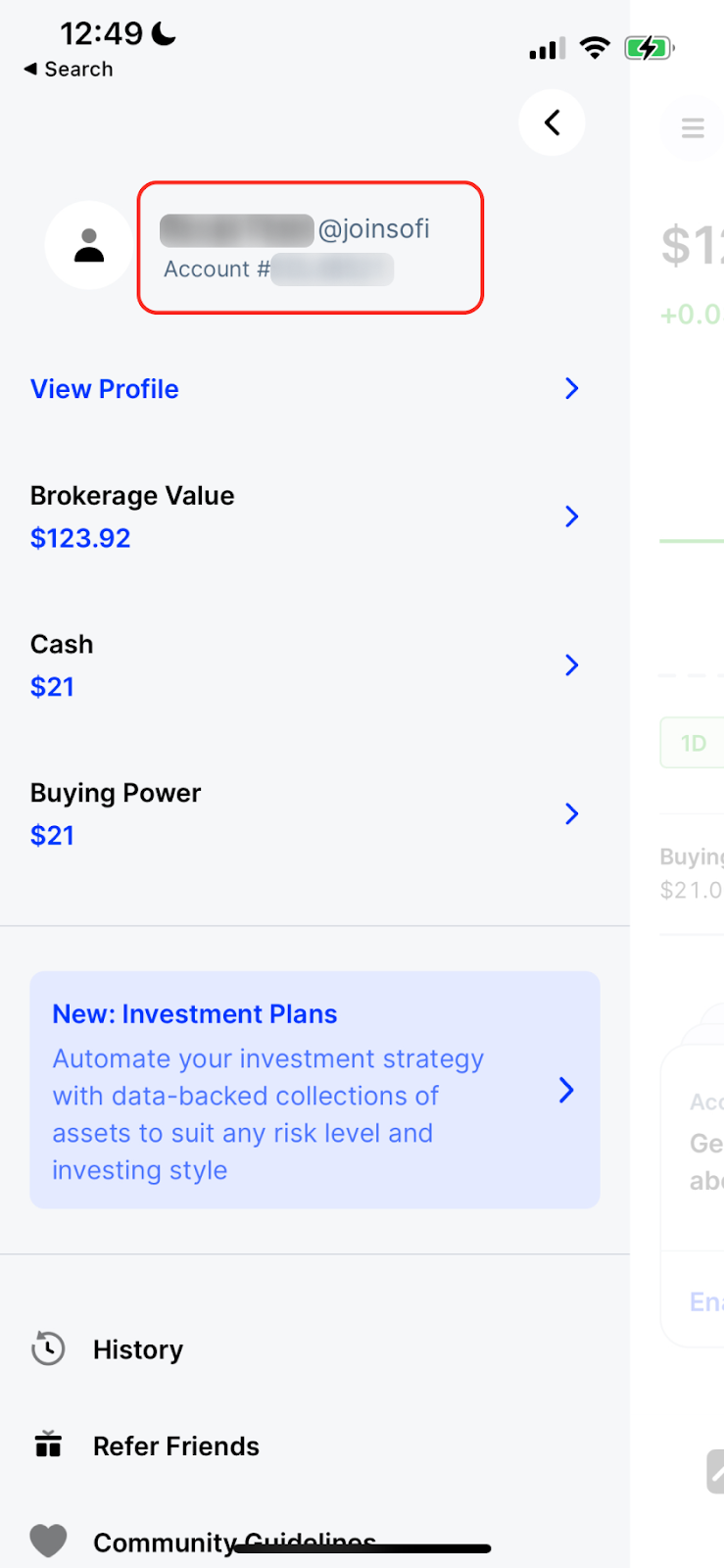The width and height of the screenshot is (724, 1568).
Task: Expand Brokerage Value chevron
Action: pos(572,516)
